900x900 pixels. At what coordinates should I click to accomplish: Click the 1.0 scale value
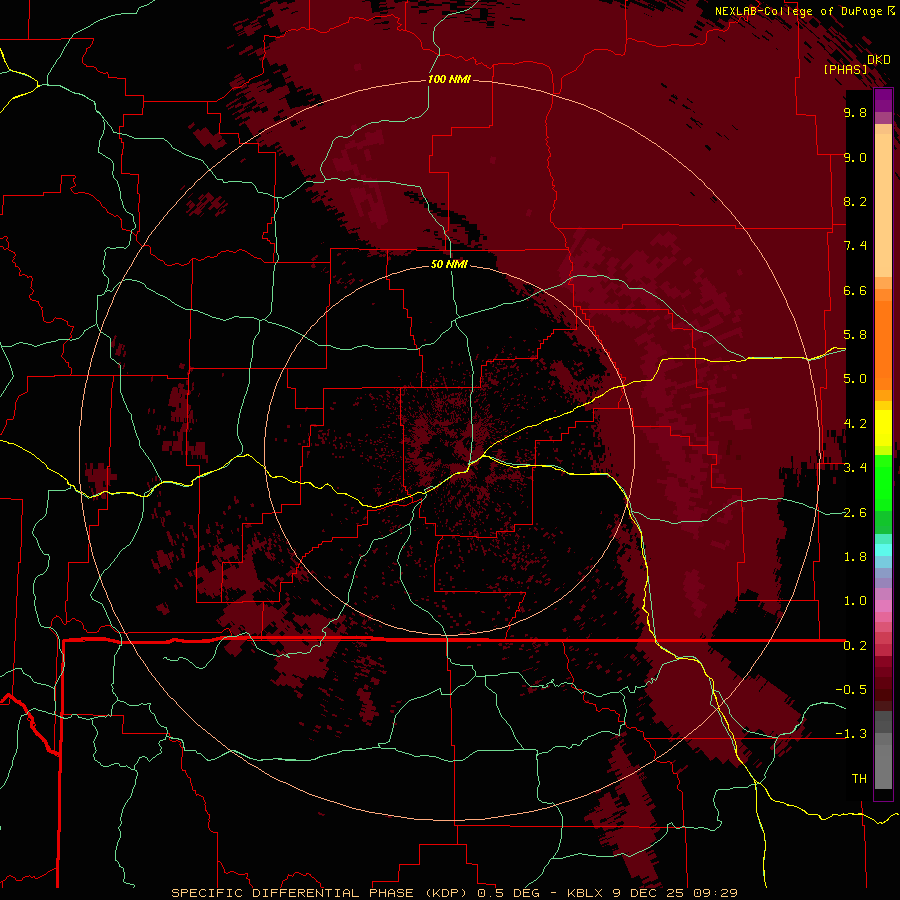[855, 601]
